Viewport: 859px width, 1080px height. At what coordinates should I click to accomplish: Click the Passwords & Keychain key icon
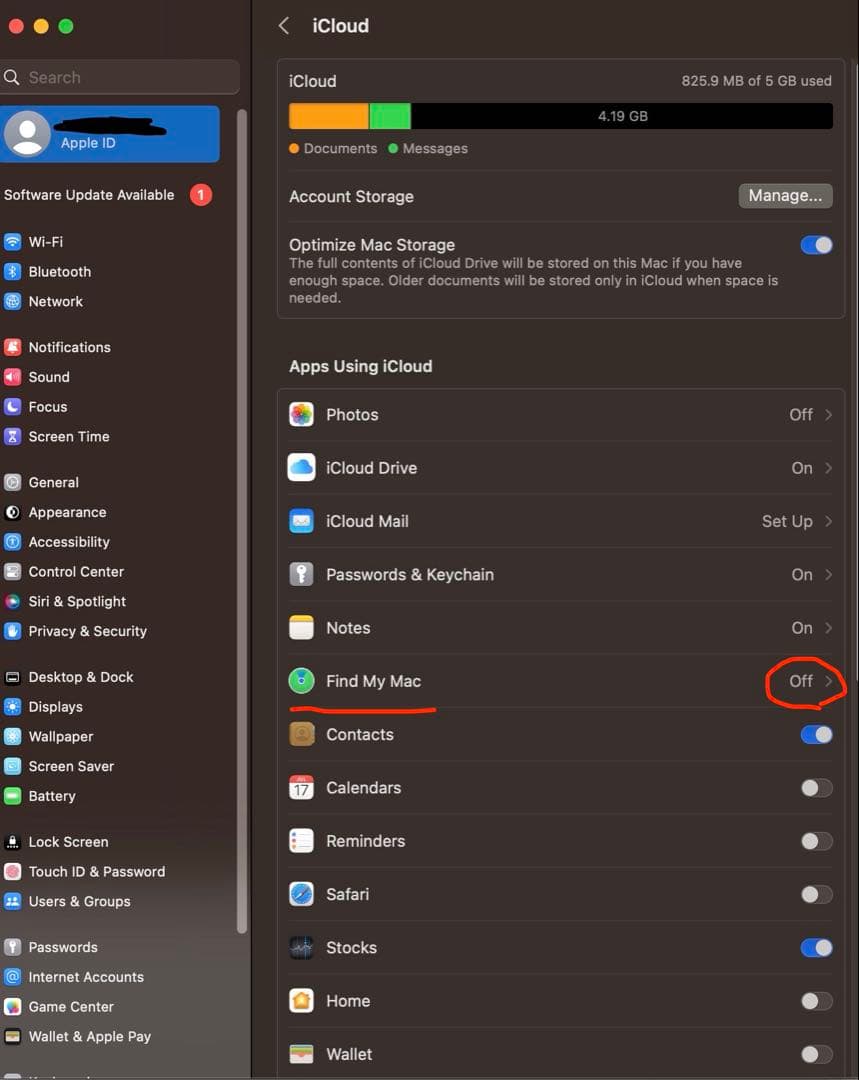[301, 575]
